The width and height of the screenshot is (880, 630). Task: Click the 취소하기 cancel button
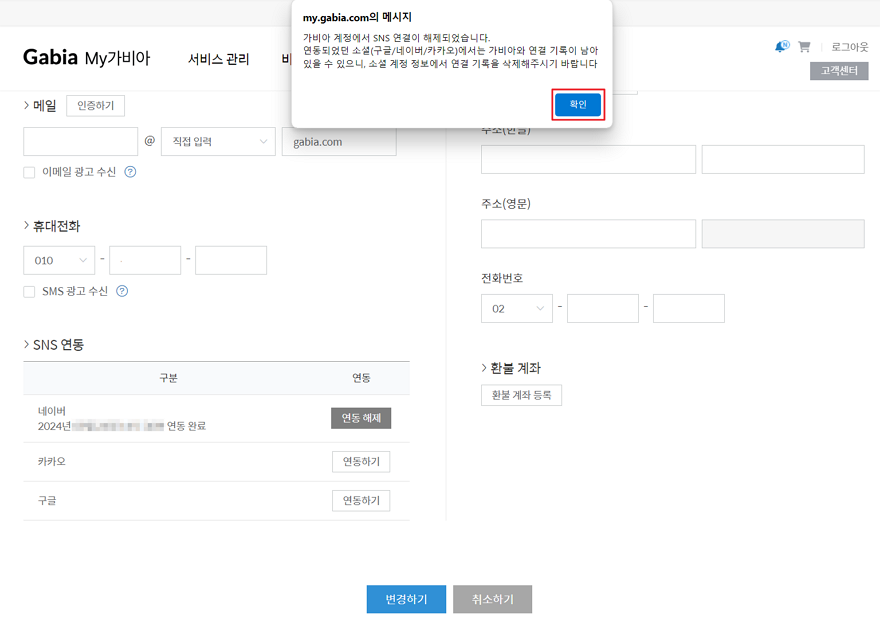[x=492, y=599]
